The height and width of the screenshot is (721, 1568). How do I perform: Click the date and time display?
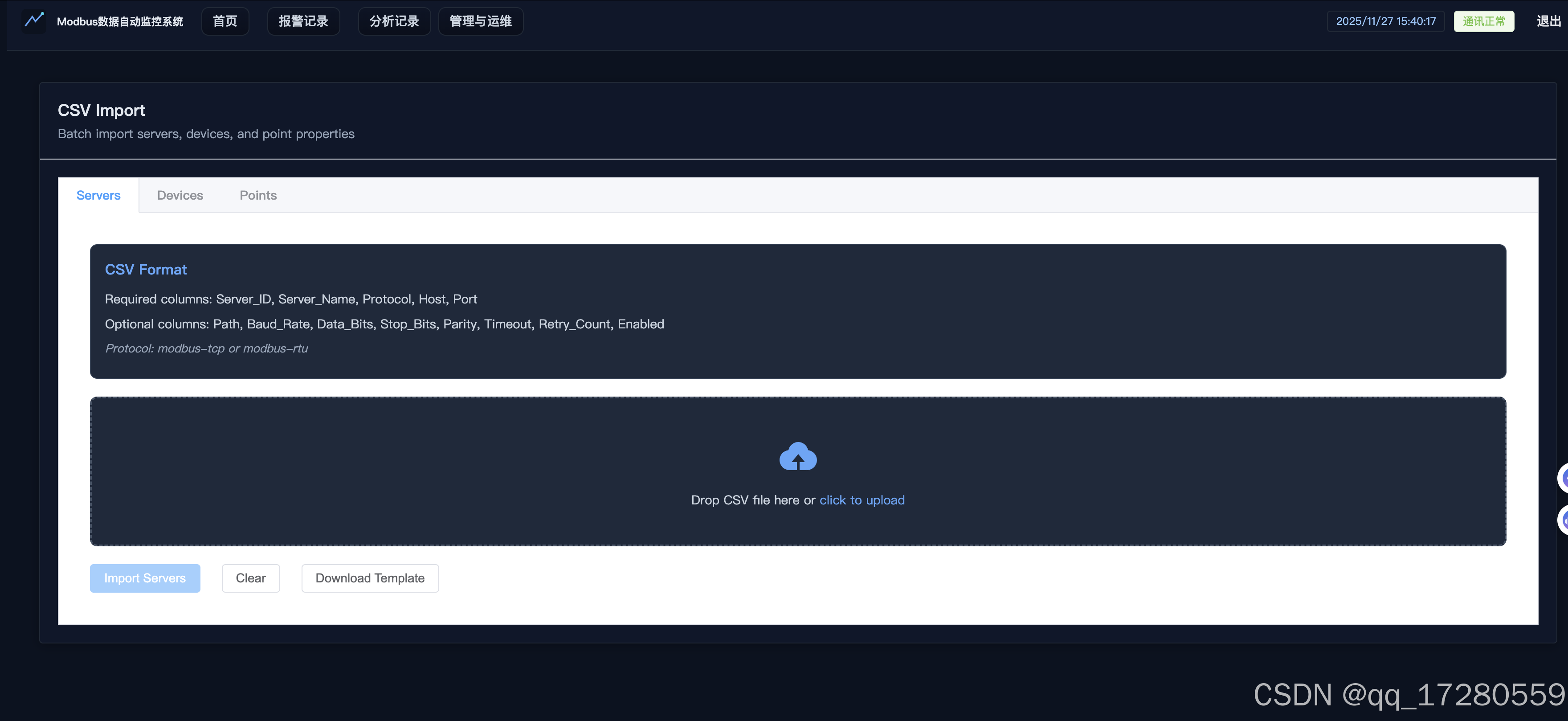tap(1385, 21)
